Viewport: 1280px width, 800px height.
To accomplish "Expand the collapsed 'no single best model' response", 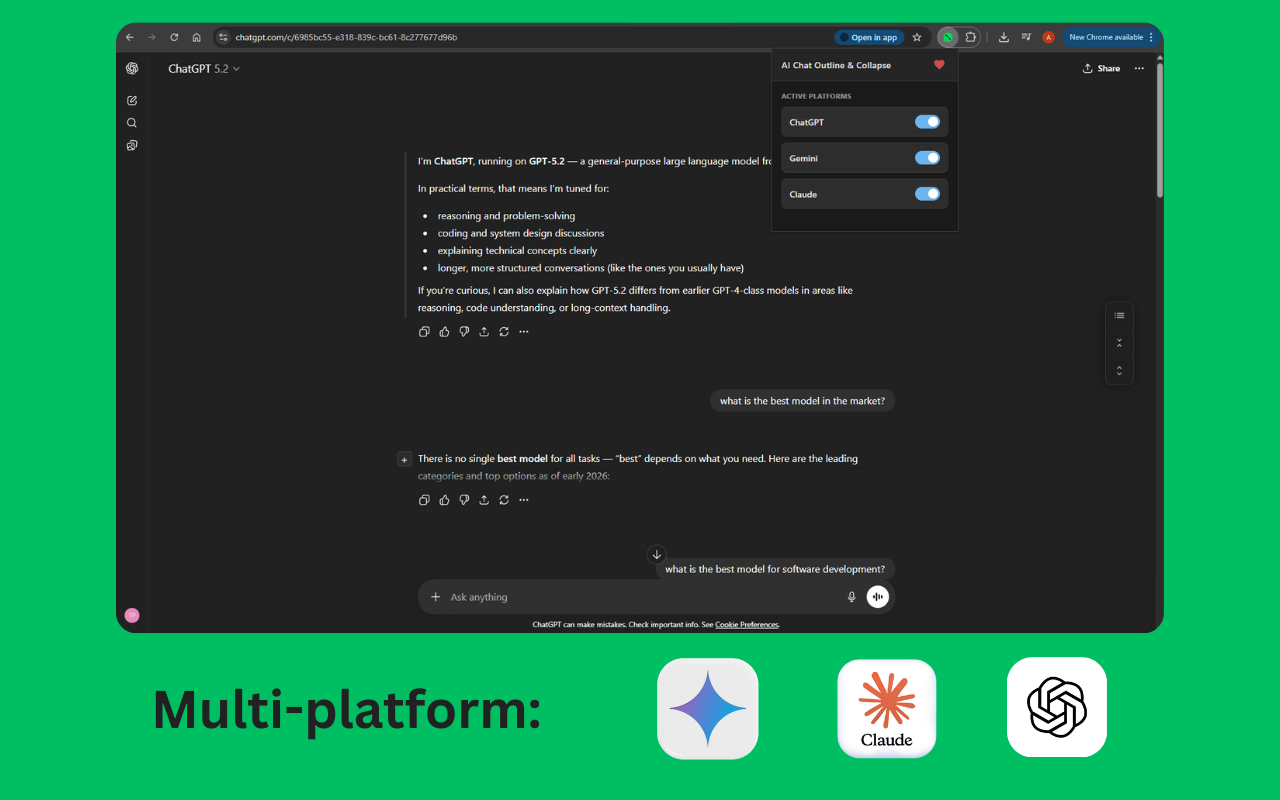I will pyautogui.click(x=404, y=459).
